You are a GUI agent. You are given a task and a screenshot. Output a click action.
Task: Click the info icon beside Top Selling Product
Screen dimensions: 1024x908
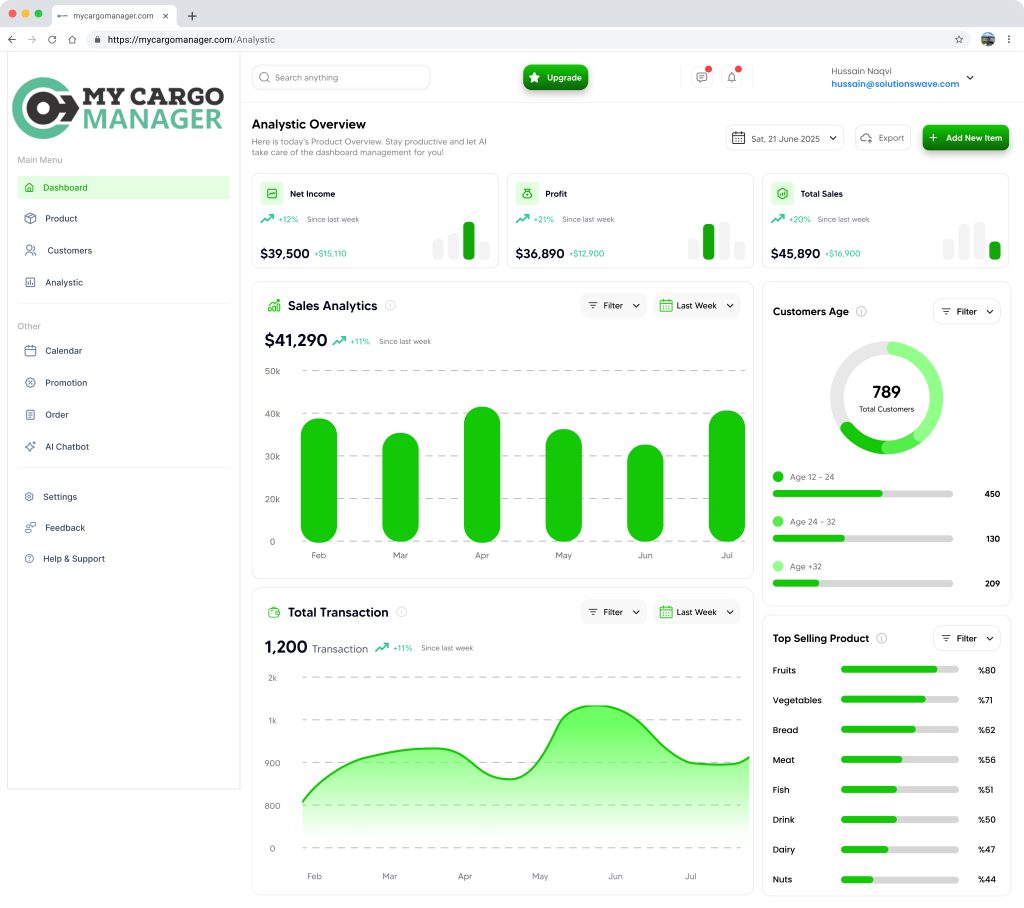coord(881,638)
